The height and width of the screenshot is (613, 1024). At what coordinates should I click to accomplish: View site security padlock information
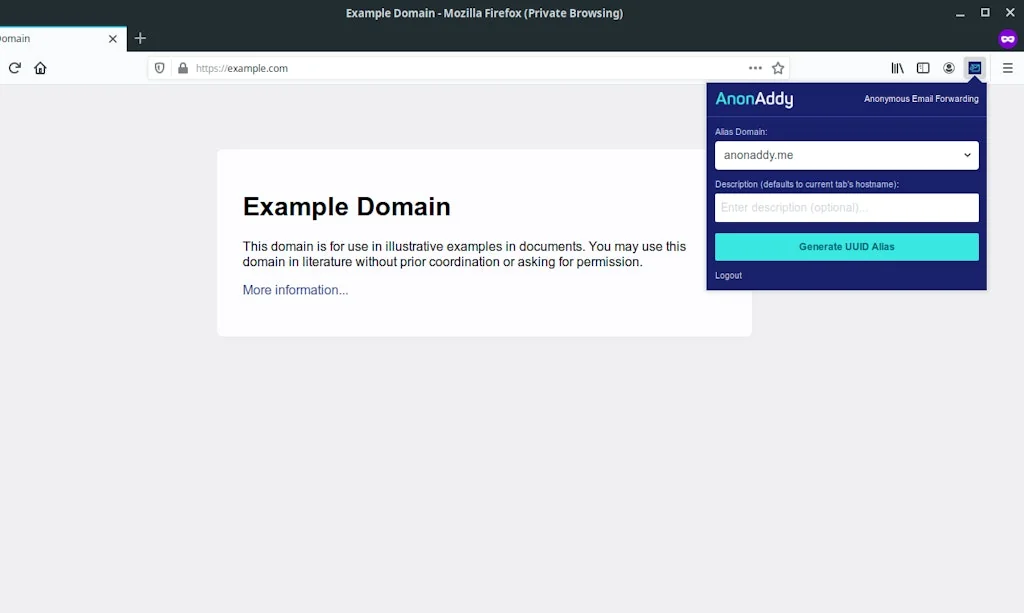coord(182,68)
